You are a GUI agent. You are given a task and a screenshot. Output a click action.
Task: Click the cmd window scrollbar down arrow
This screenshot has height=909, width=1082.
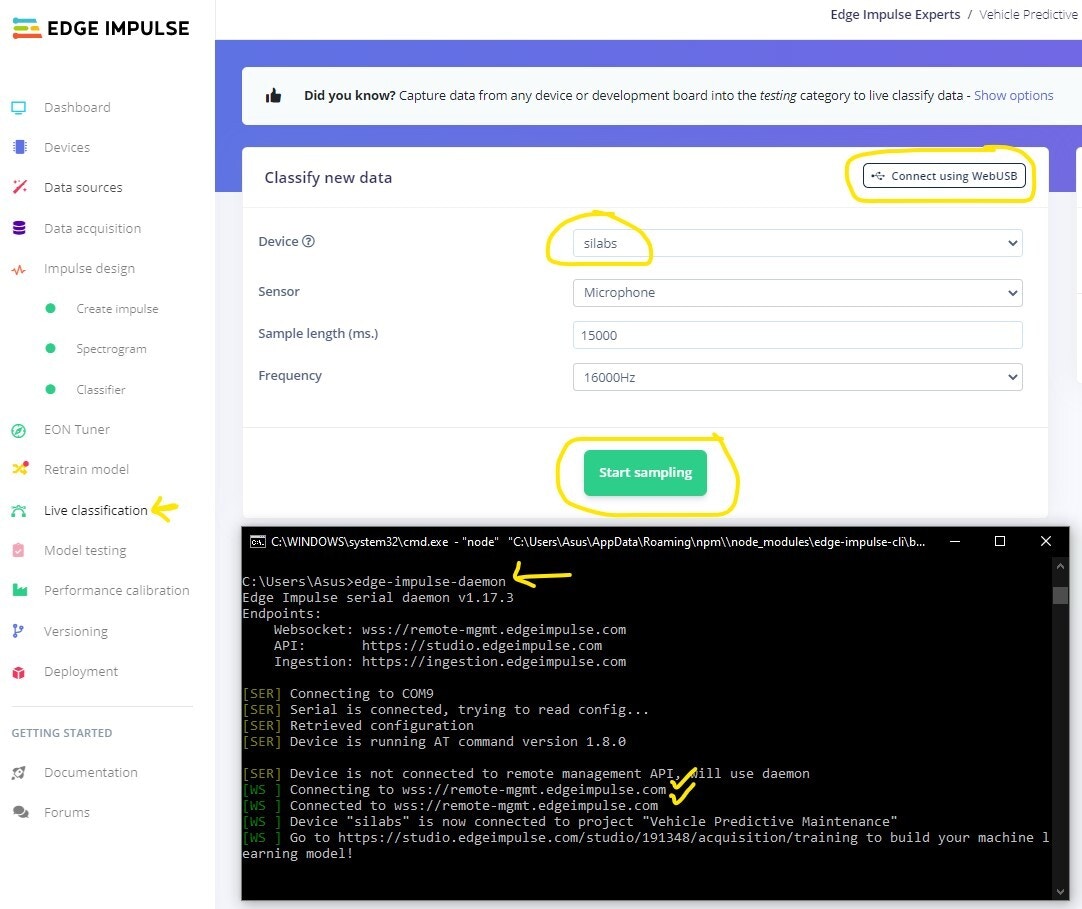1061,892
